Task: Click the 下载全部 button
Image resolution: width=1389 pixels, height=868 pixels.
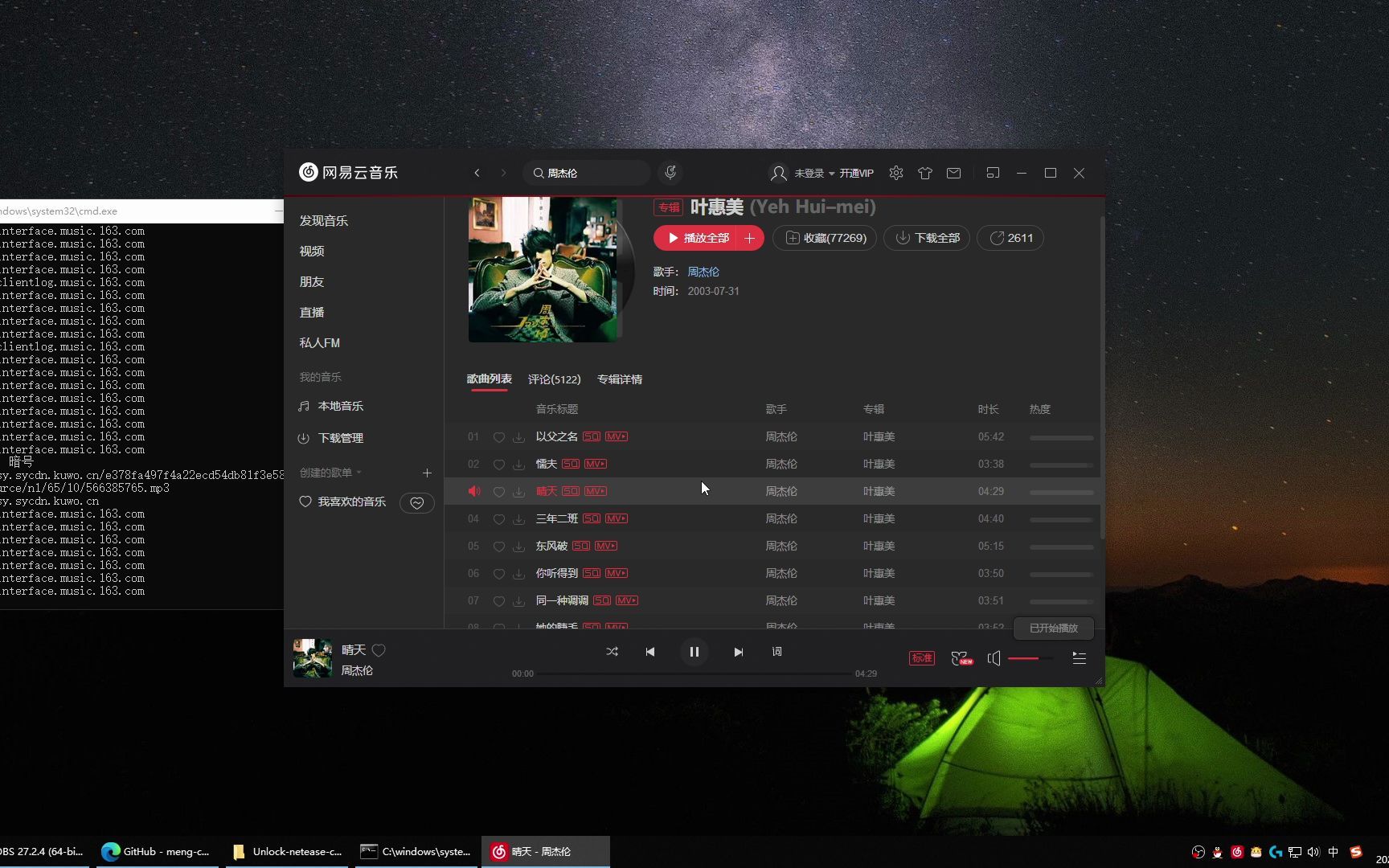Action: click(x=927, y=238)
